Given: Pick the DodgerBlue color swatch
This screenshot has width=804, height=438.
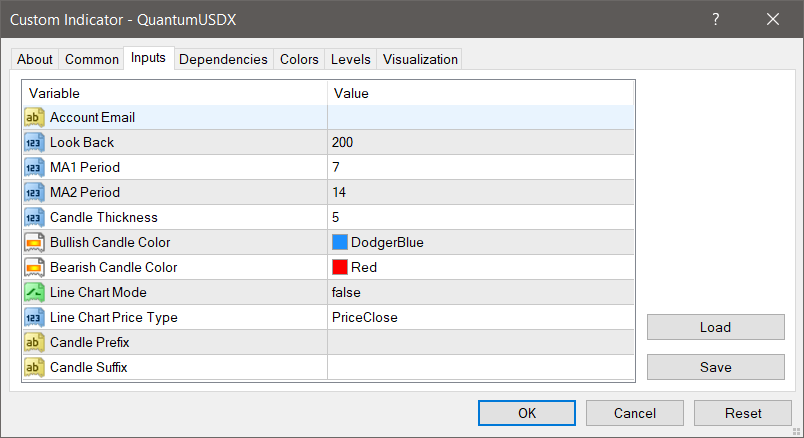Looking at the screenshot, I should tap(340, 242).
